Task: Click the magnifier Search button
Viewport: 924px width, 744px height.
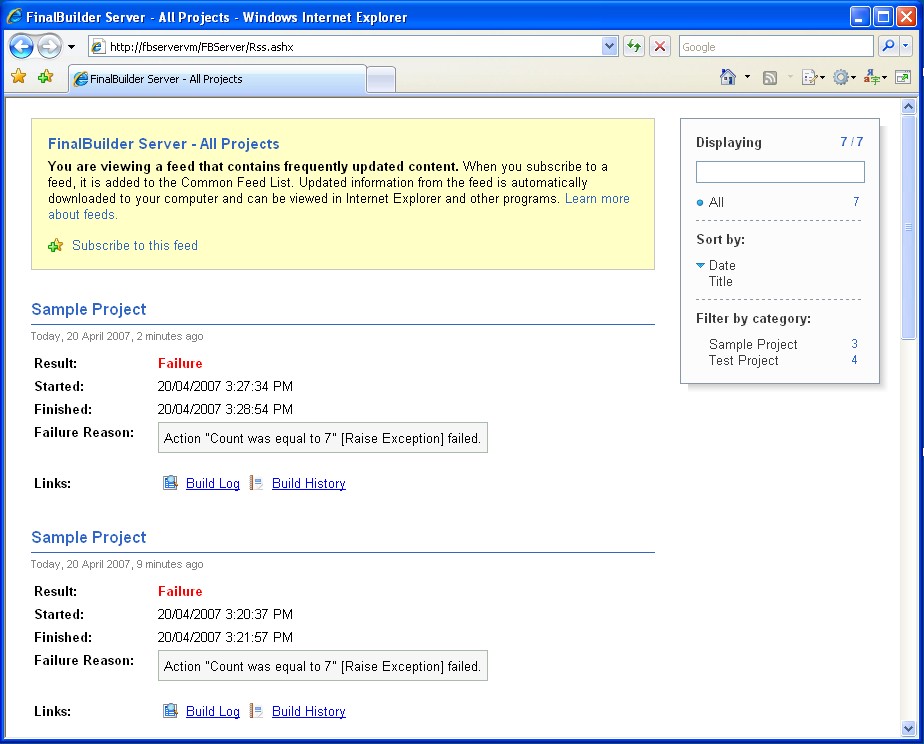Action: [889, 47]
